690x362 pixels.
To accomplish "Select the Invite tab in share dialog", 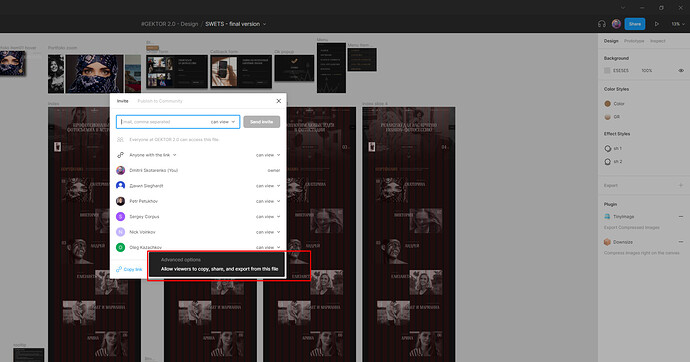I will pyautogui.click(x=122, y=101).
